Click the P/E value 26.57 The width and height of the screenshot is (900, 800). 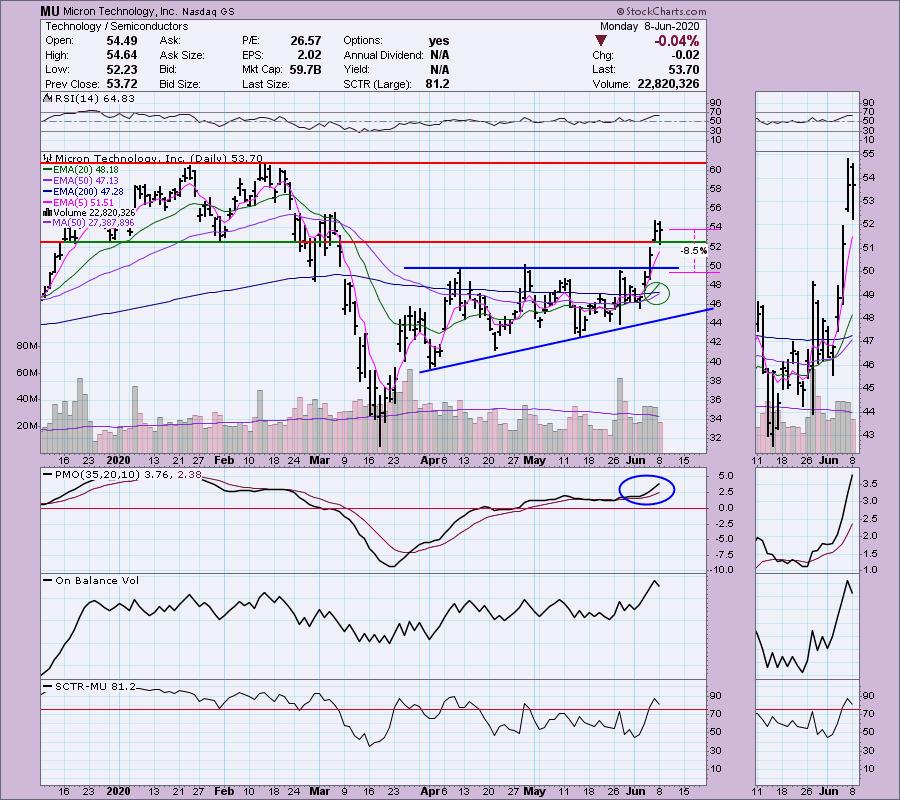(305, 41)
